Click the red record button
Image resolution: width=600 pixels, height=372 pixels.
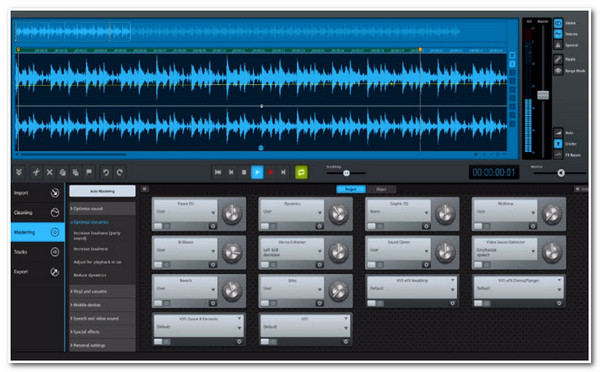[270, 172]
